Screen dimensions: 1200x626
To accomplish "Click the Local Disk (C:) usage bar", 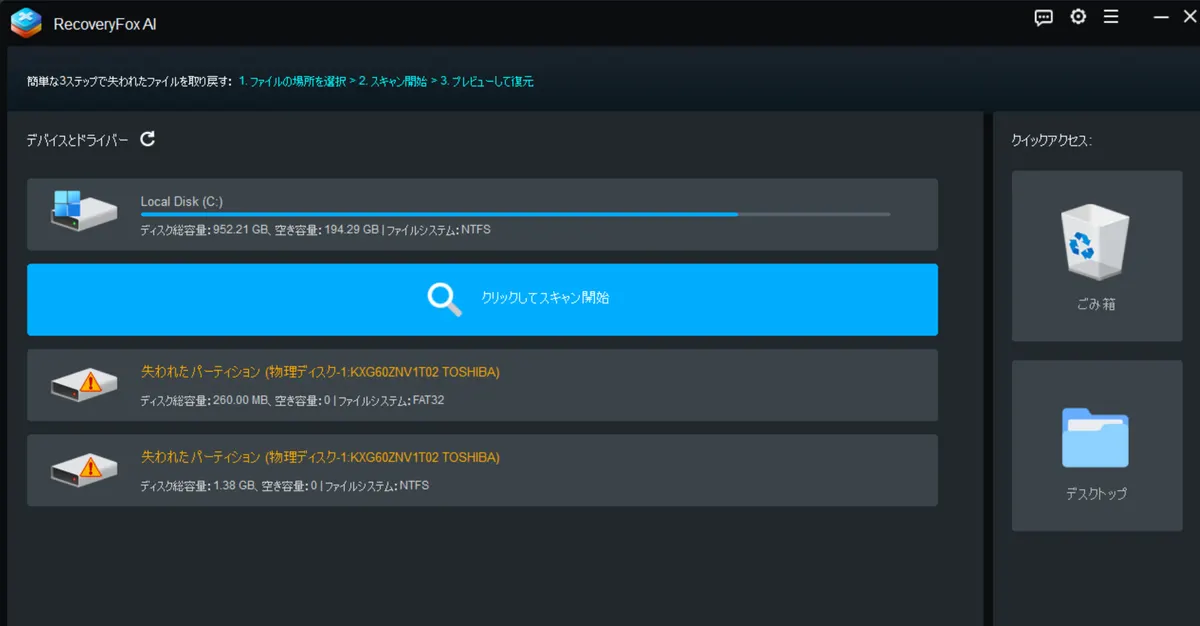I will [x=515, y=214].
